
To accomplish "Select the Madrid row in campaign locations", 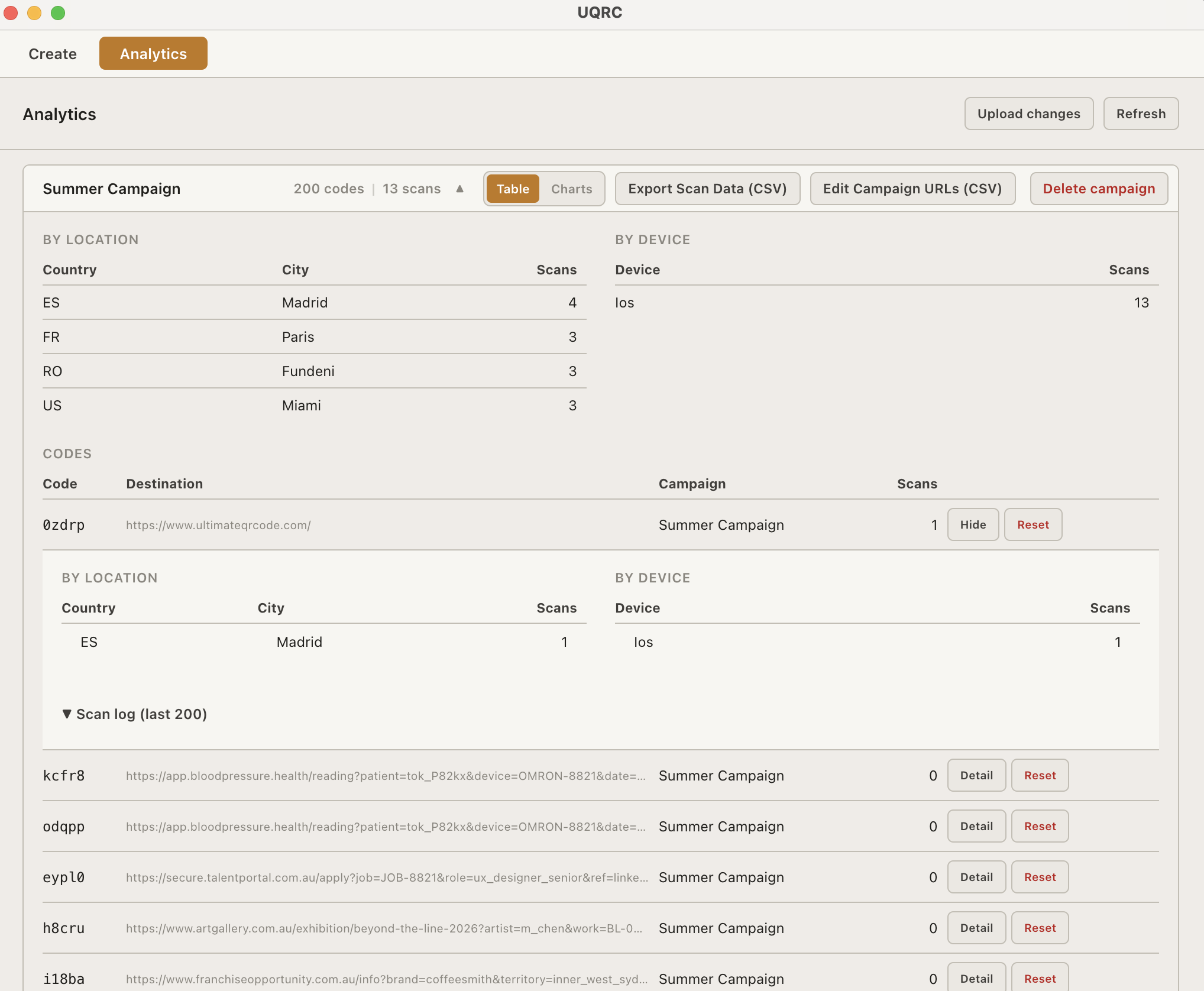I will point(314,303).
